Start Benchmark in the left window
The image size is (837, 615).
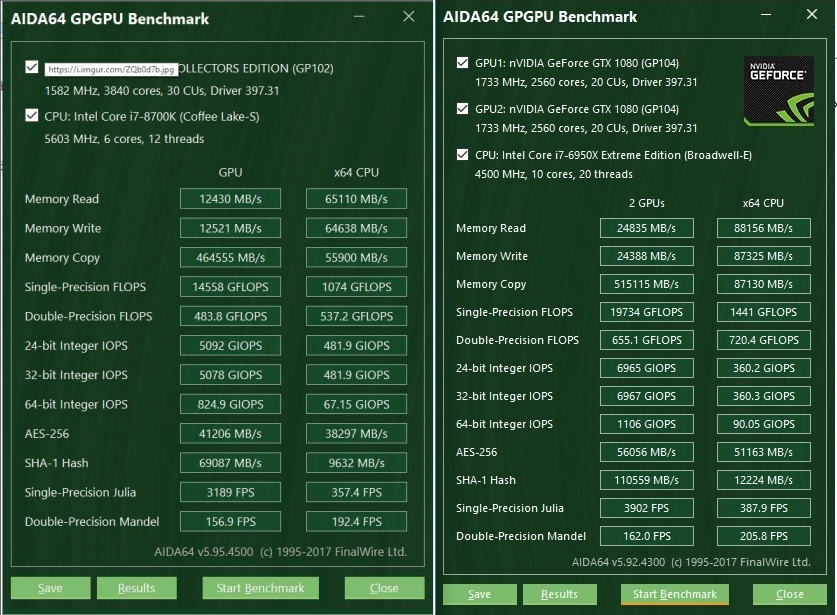pos(260,588)
